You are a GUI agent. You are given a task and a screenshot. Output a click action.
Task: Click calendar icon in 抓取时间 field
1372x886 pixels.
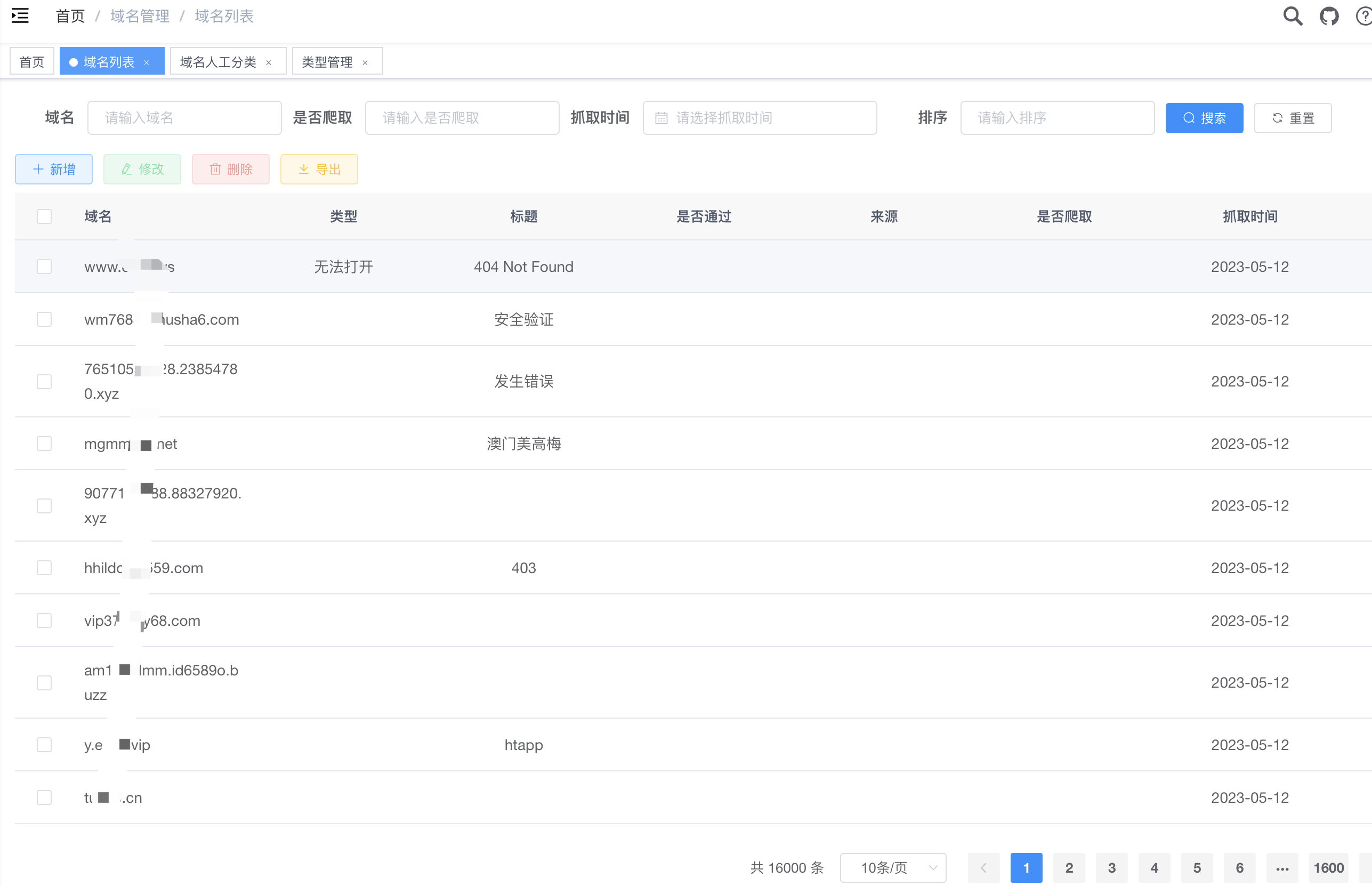(x=661, y=118)
